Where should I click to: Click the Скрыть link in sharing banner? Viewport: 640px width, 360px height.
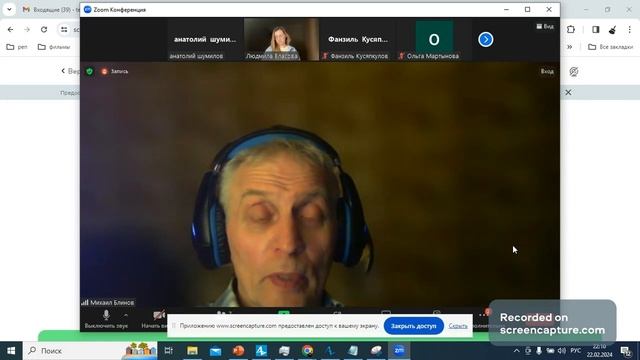pos(458,326)
